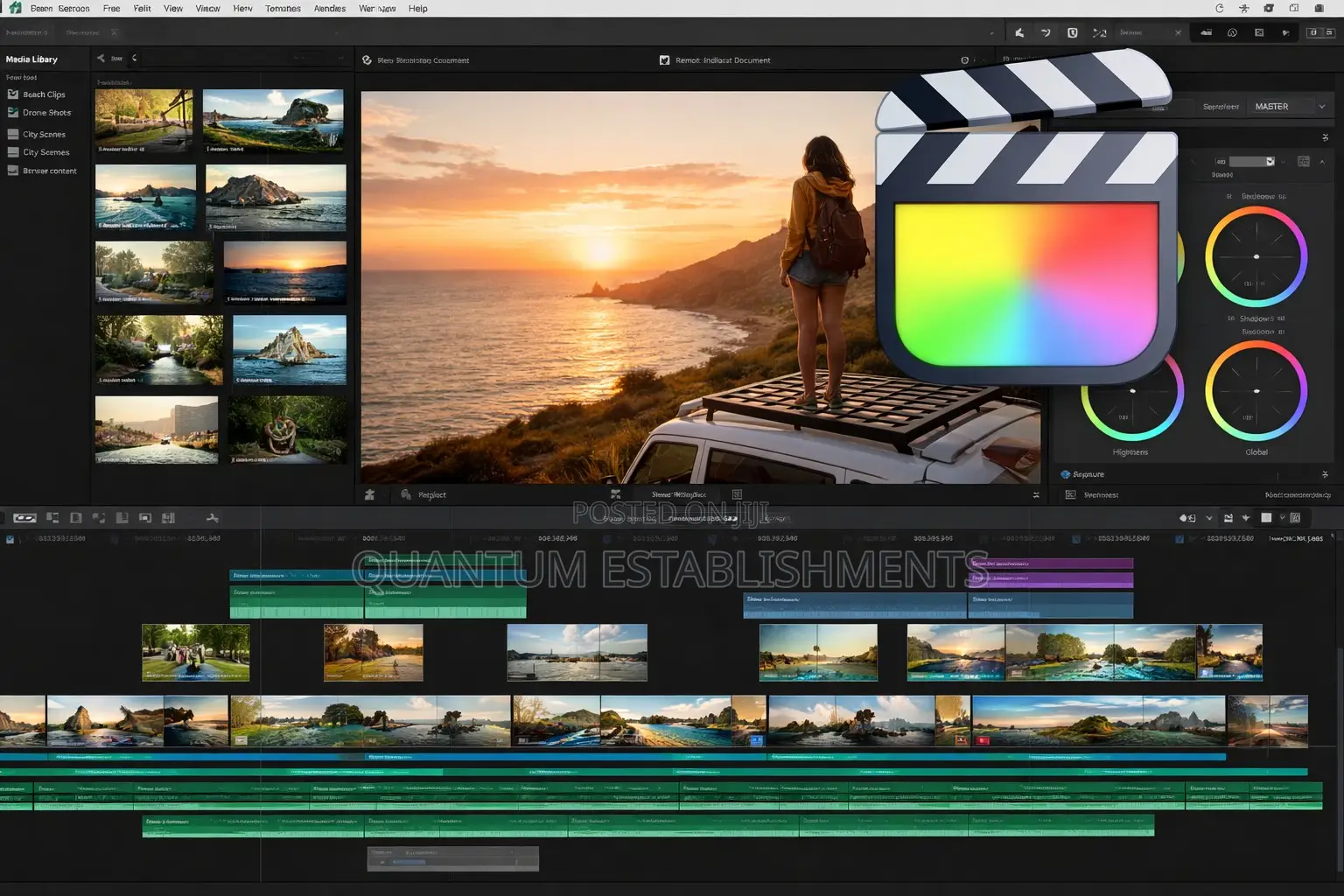This screenshot has height=896, width=1344.
Task: Collapse the color wheels with the up chevron
Action: (x=1322, y=162)
